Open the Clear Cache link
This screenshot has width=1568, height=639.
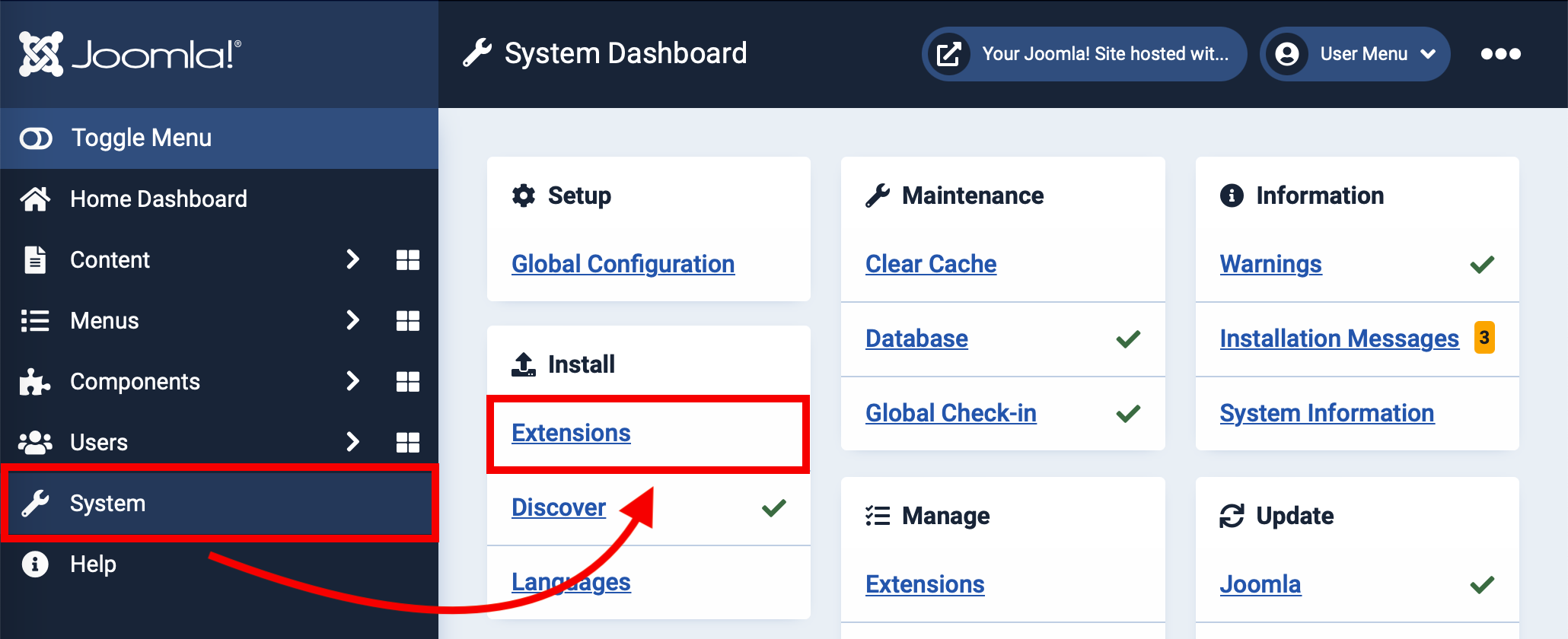pyautogui.click(x=931, y=264)
